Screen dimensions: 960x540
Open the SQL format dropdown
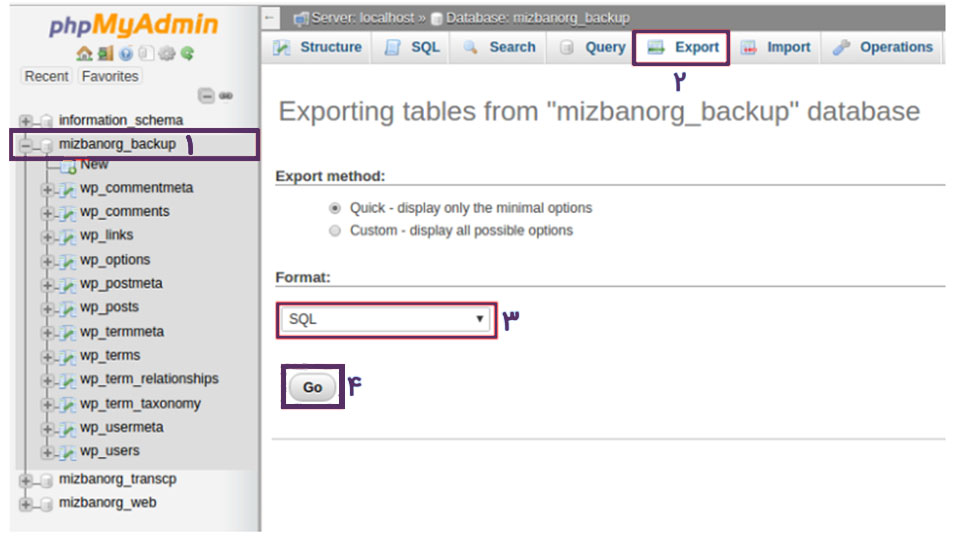tap(386, 320)
